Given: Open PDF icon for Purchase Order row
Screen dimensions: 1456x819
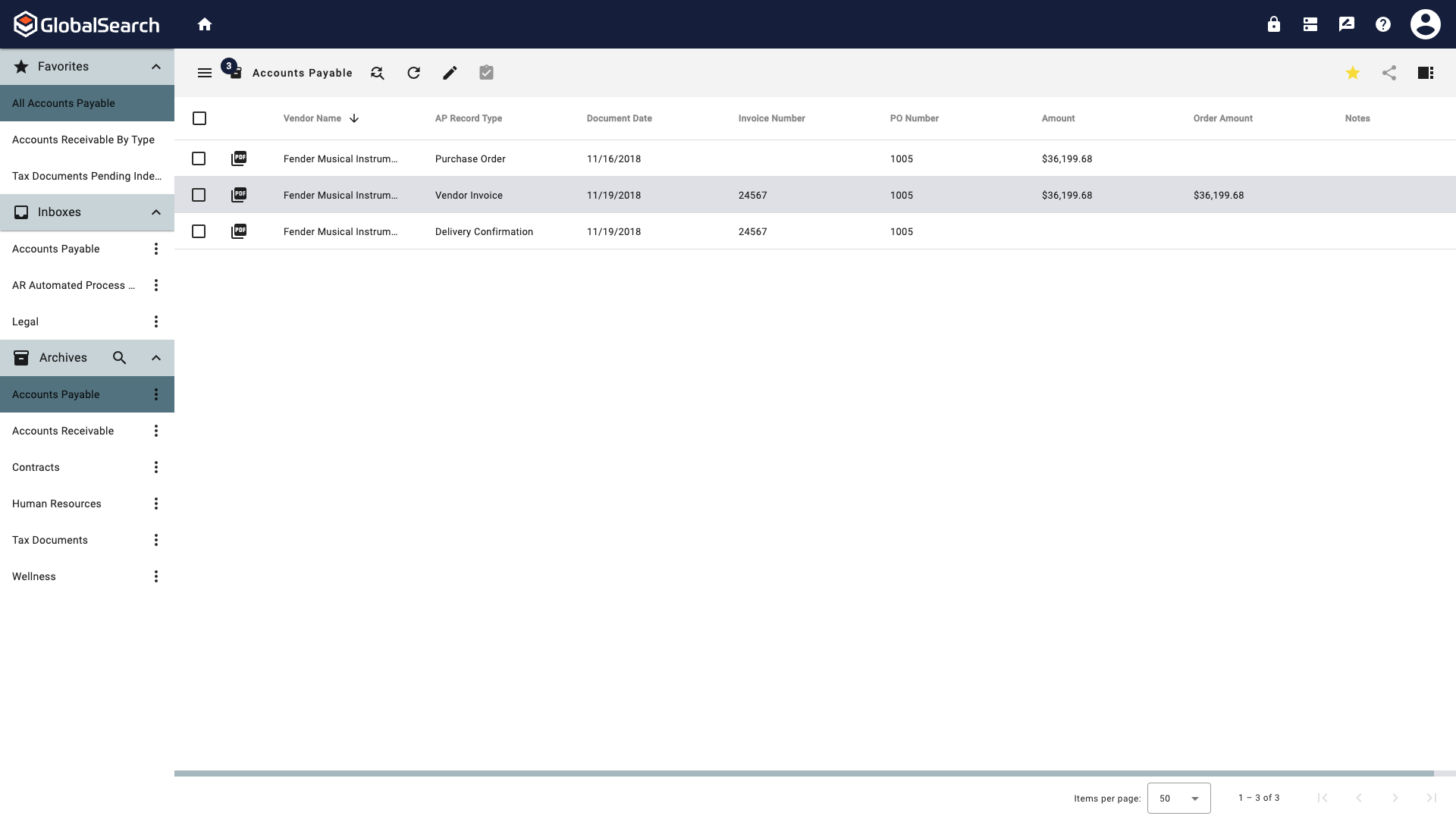Looking at the screenshot, I should click(x=239, y=158).
